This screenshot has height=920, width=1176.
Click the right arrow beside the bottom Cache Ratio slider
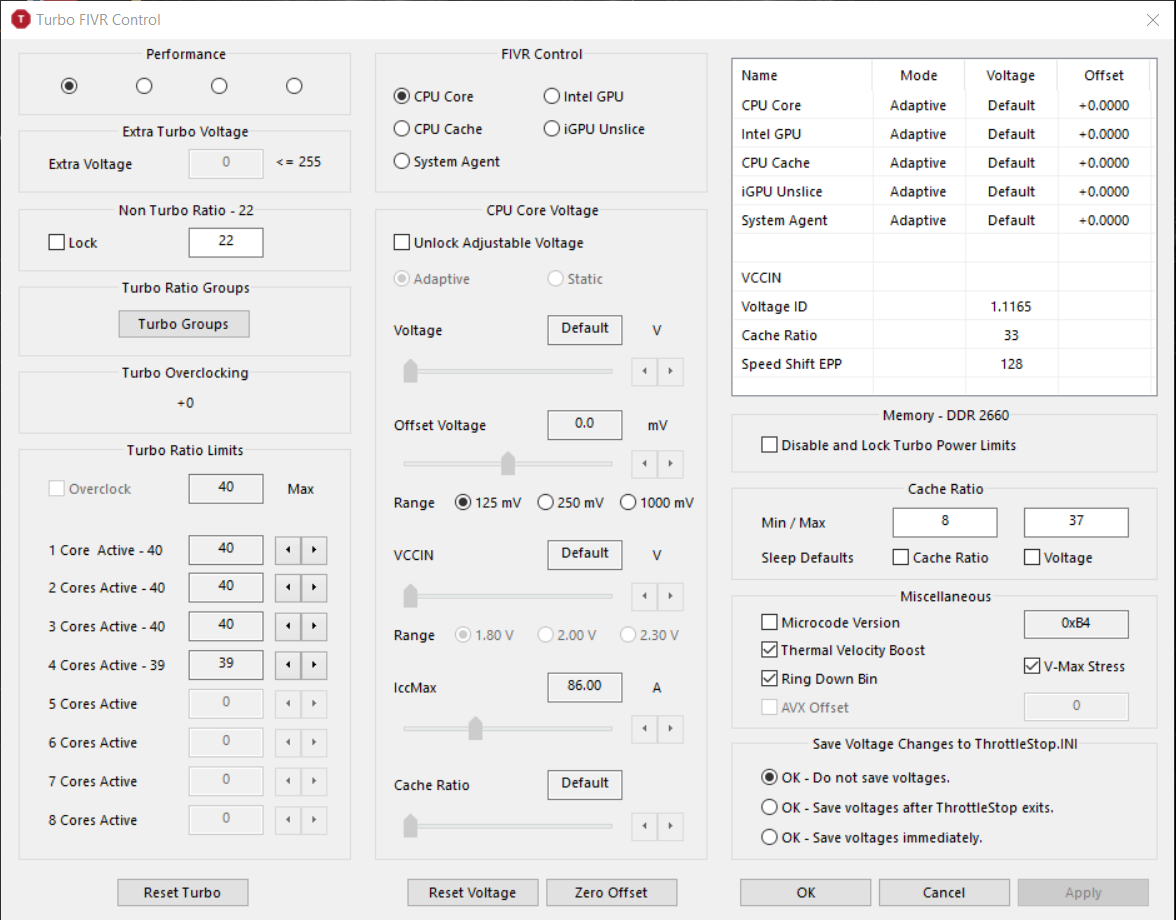pyautogui.click(x=670, y=826)
